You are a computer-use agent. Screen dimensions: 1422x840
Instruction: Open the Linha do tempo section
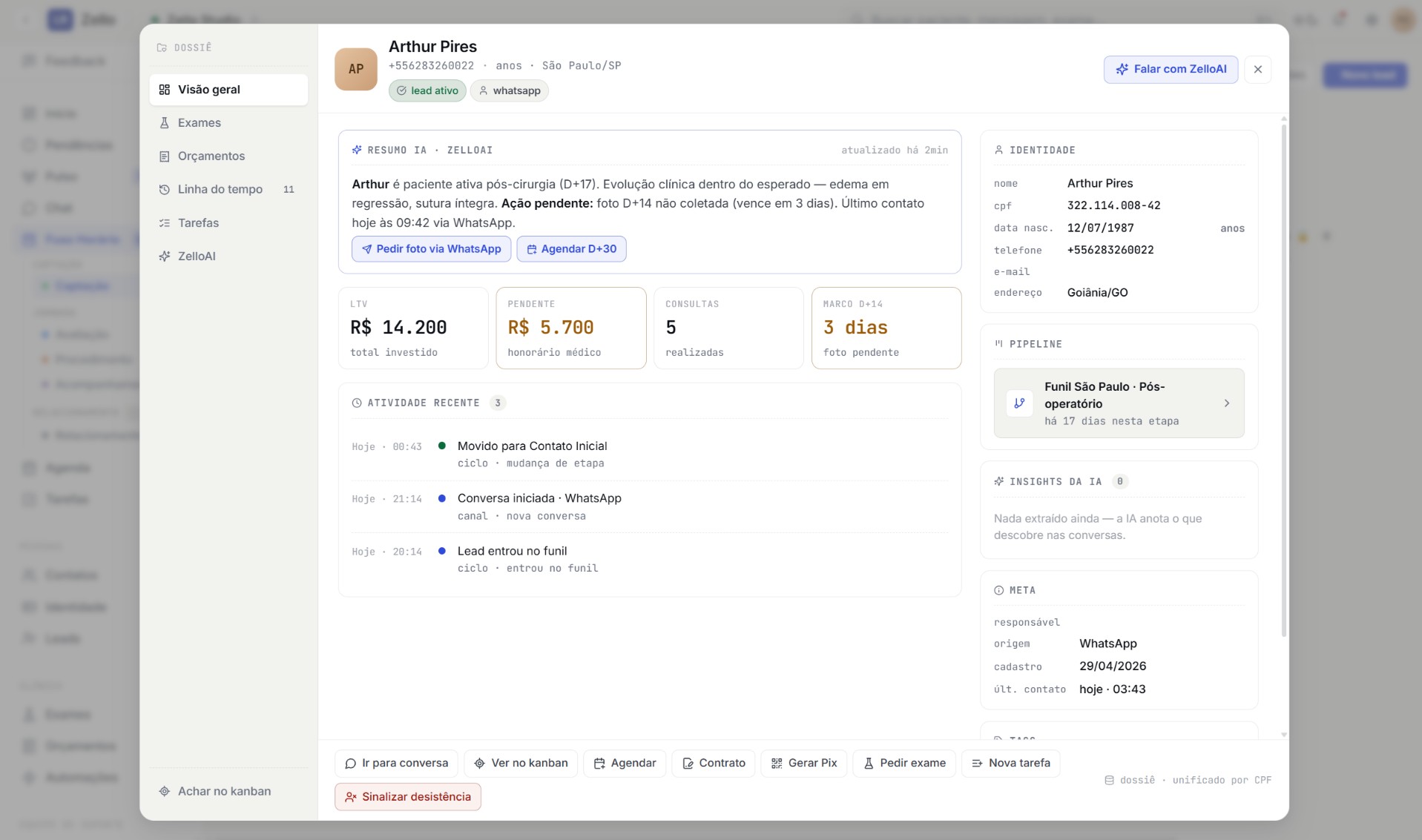tap(228, 190)
